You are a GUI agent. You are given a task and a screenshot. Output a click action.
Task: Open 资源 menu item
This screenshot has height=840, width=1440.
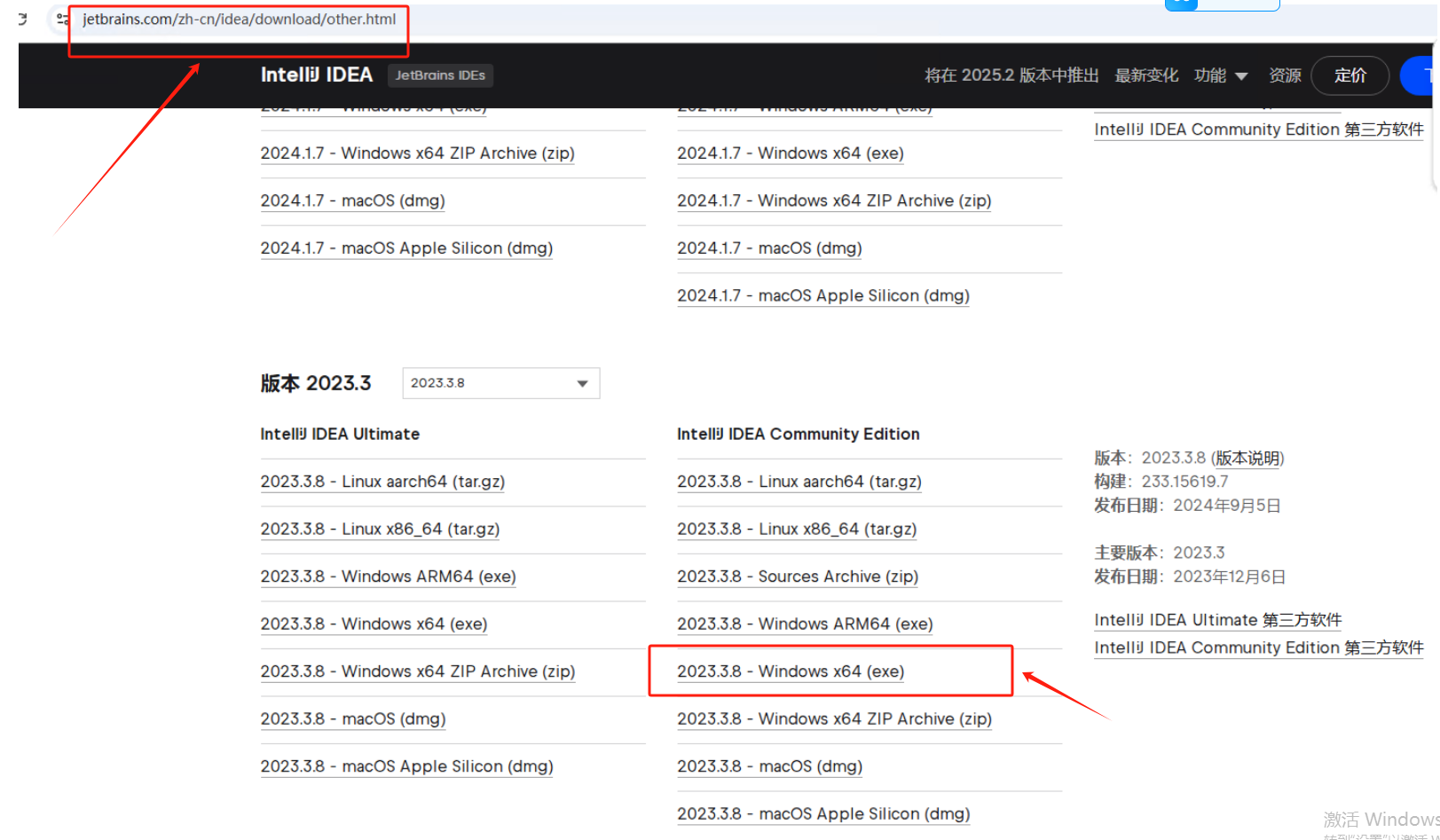click(1285, 75)
